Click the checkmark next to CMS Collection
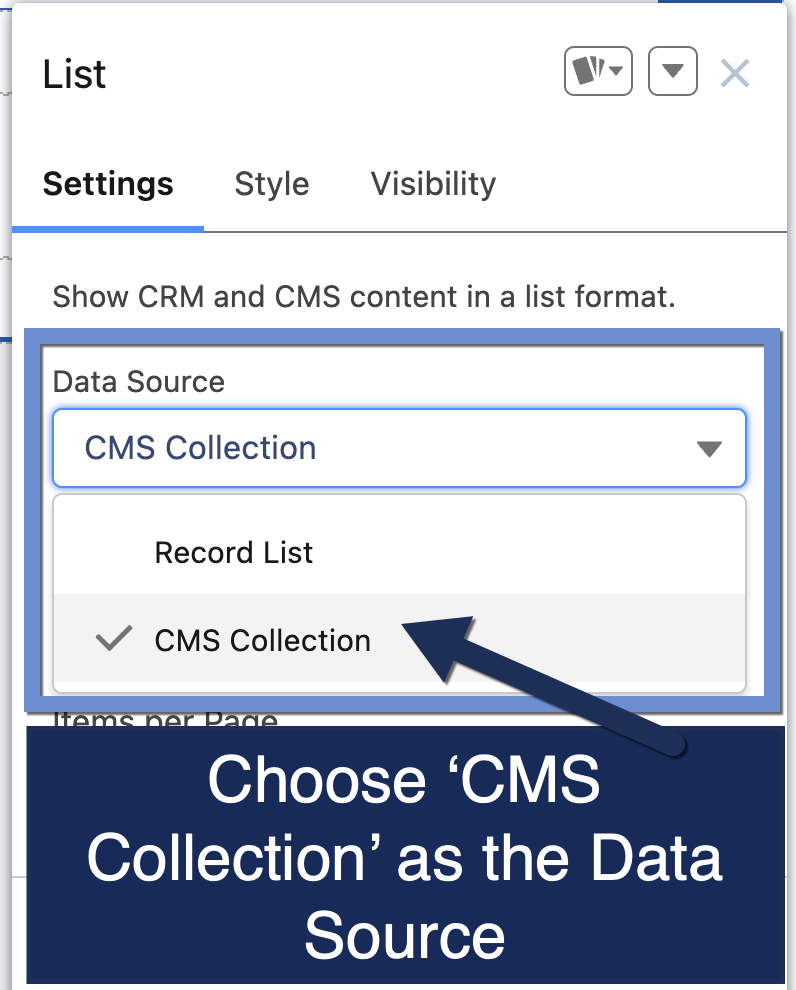 [x=113, y=639]
